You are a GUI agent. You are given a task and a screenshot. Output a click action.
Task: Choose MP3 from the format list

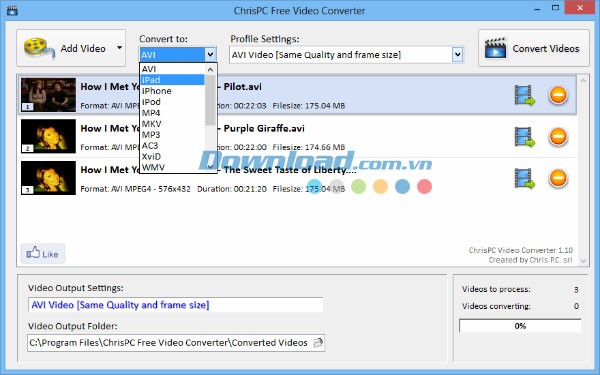173,135
